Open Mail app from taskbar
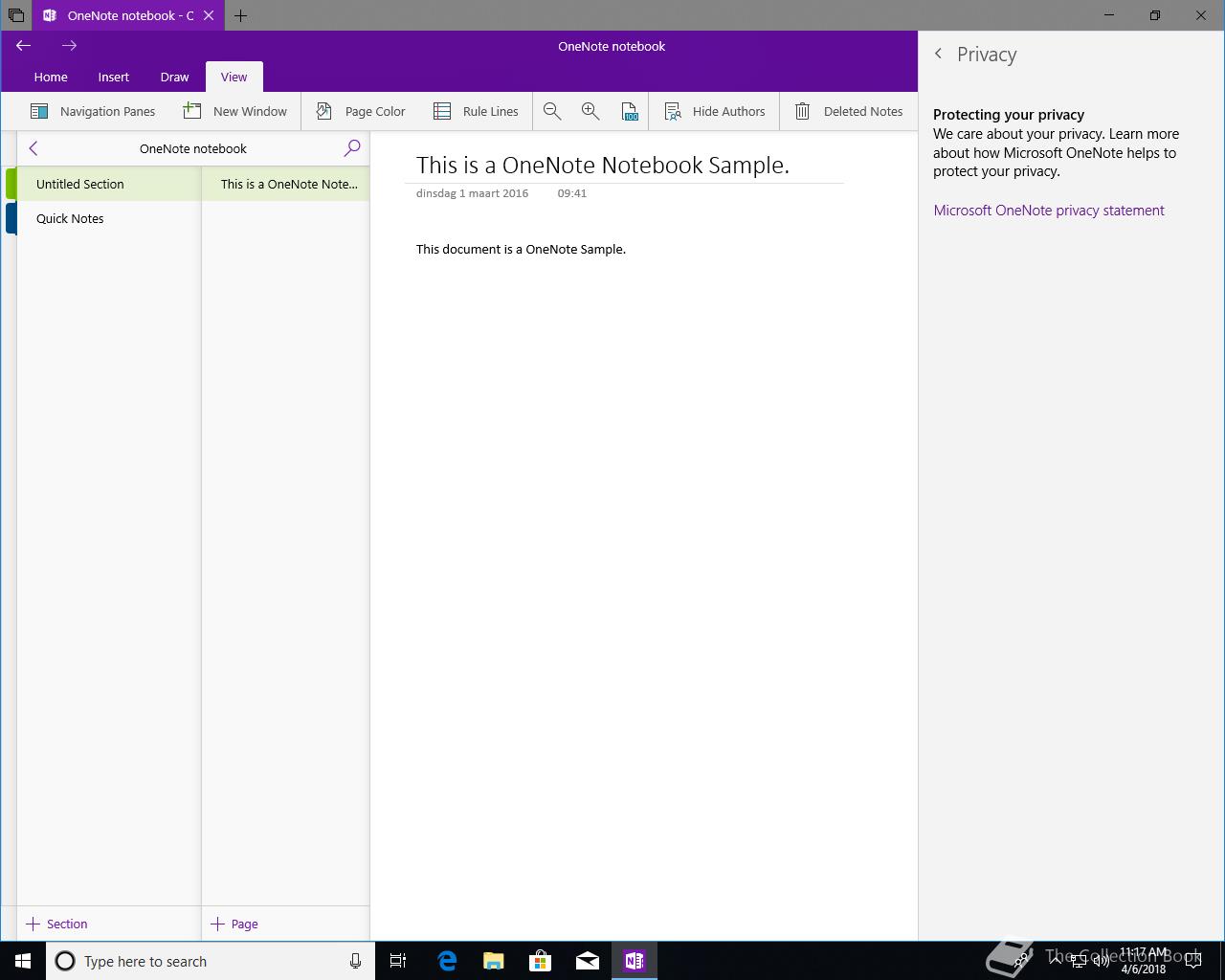Viewport: 1225px width, 980px height. tap(588, 961)
